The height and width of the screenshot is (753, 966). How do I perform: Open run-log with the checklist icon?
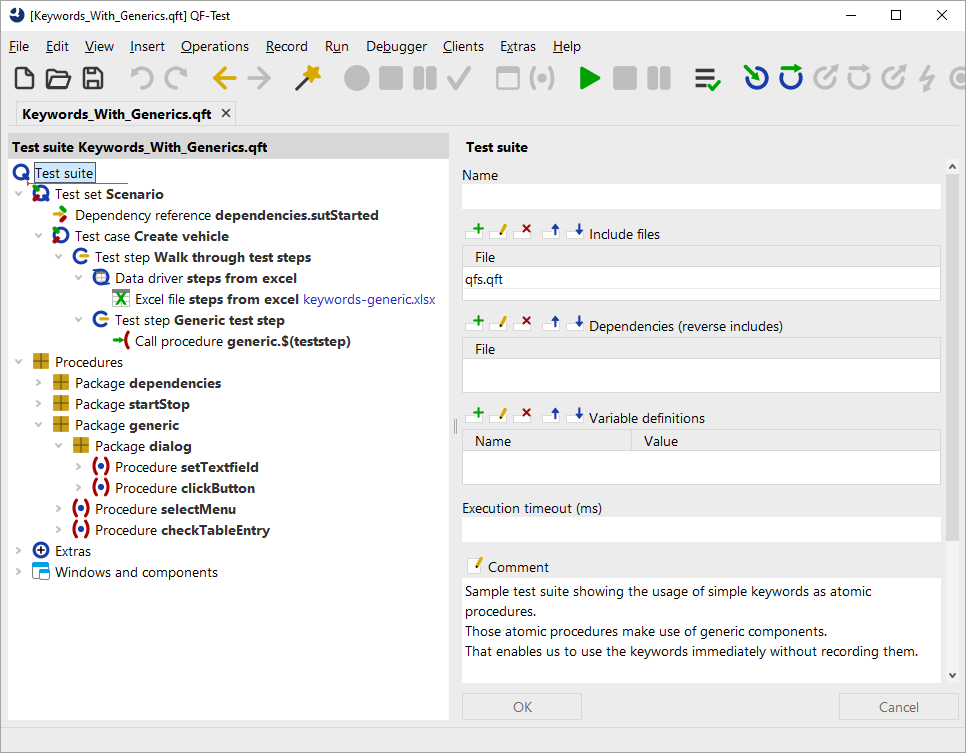coord(707,79)
